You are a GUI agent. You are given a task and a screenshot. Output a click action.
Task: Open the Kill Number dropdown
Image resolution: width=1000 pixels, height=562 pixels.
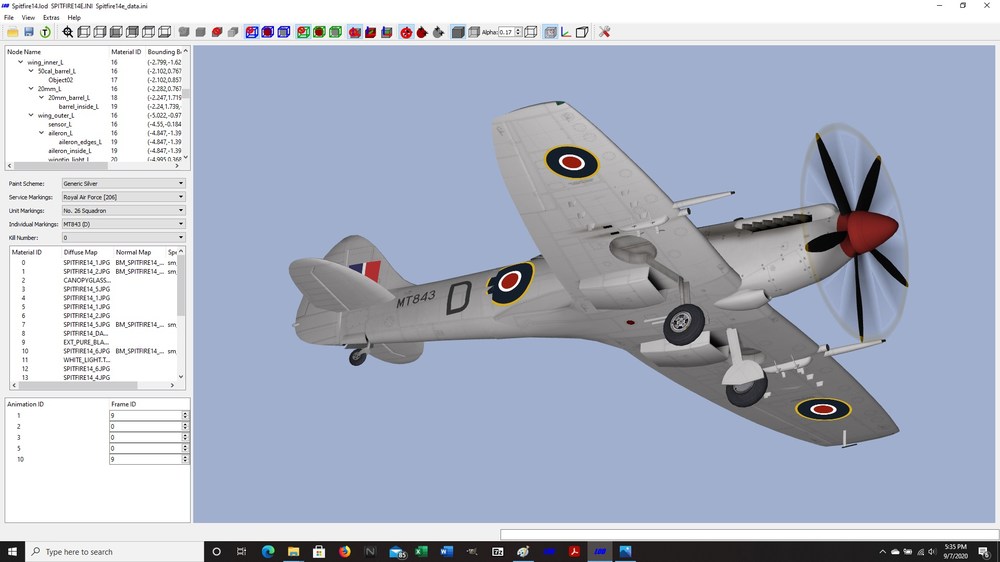(x=123, y=237)
